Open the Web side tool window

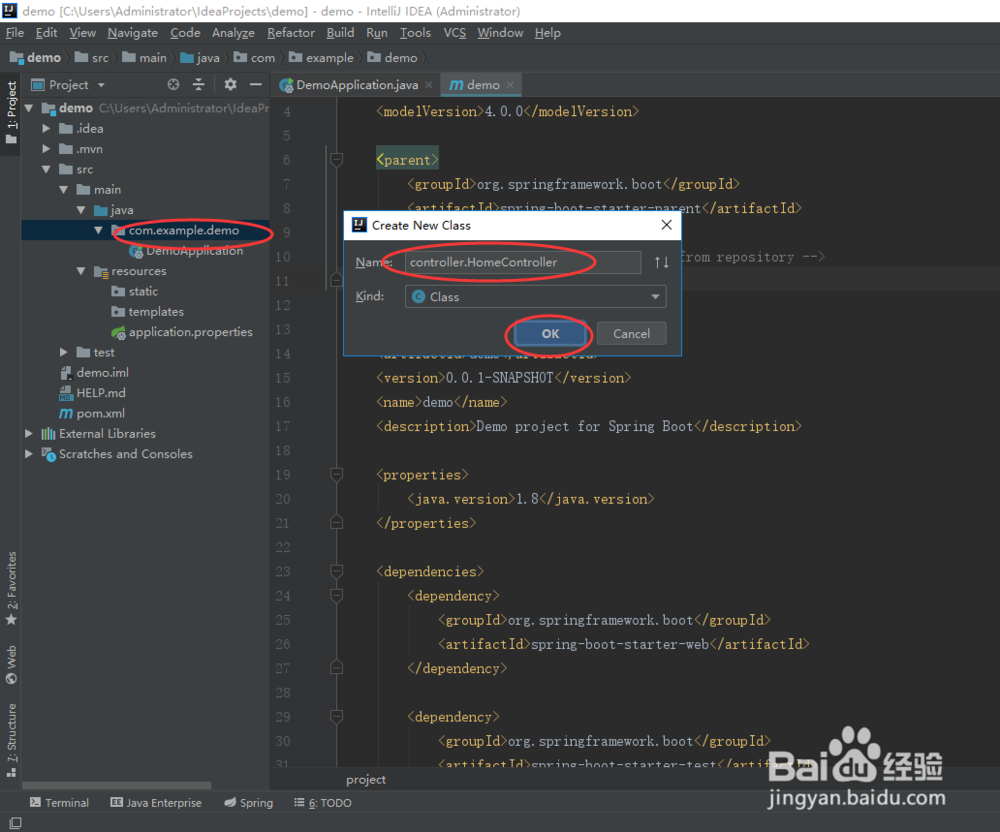coord(11,664)
